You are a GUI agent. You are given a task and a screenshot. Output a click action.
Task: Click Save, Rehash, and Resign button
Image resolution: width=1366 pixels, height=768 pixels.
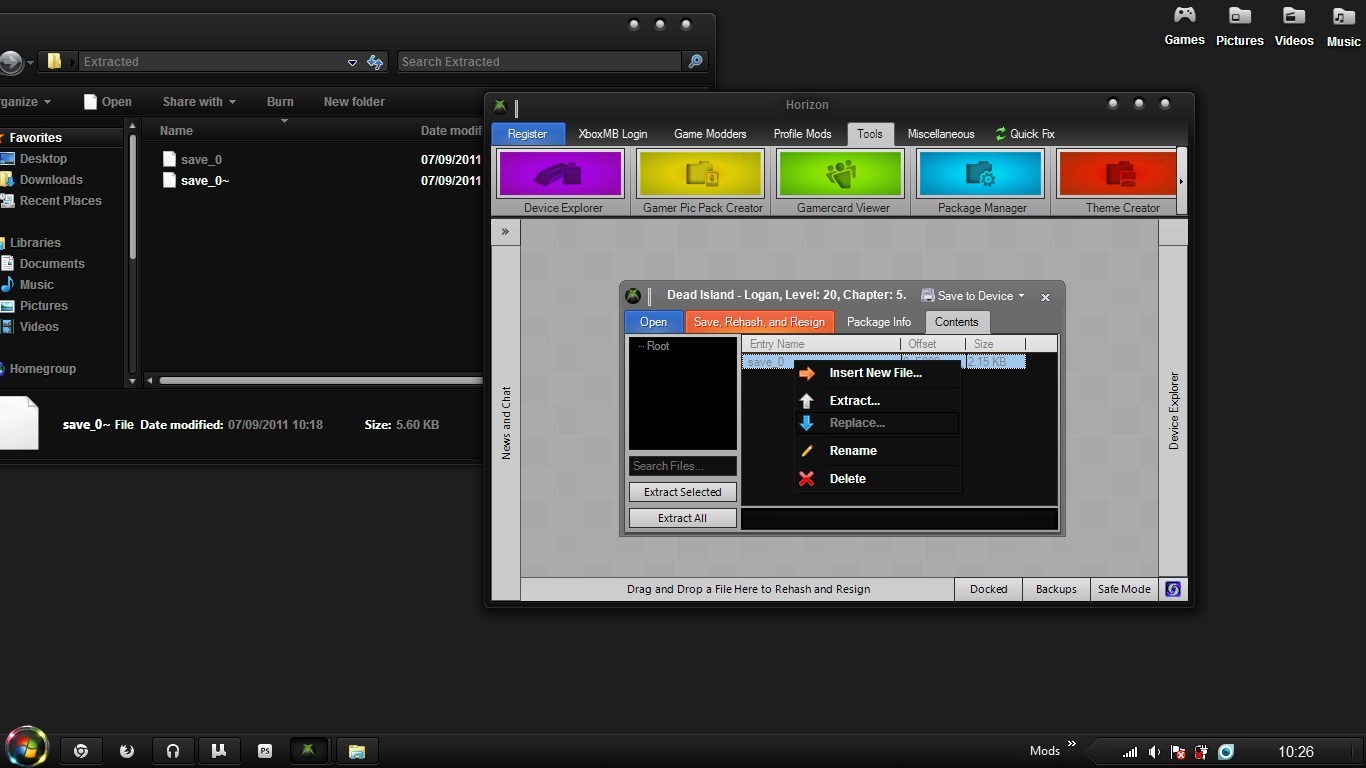[x=759, y=322]
